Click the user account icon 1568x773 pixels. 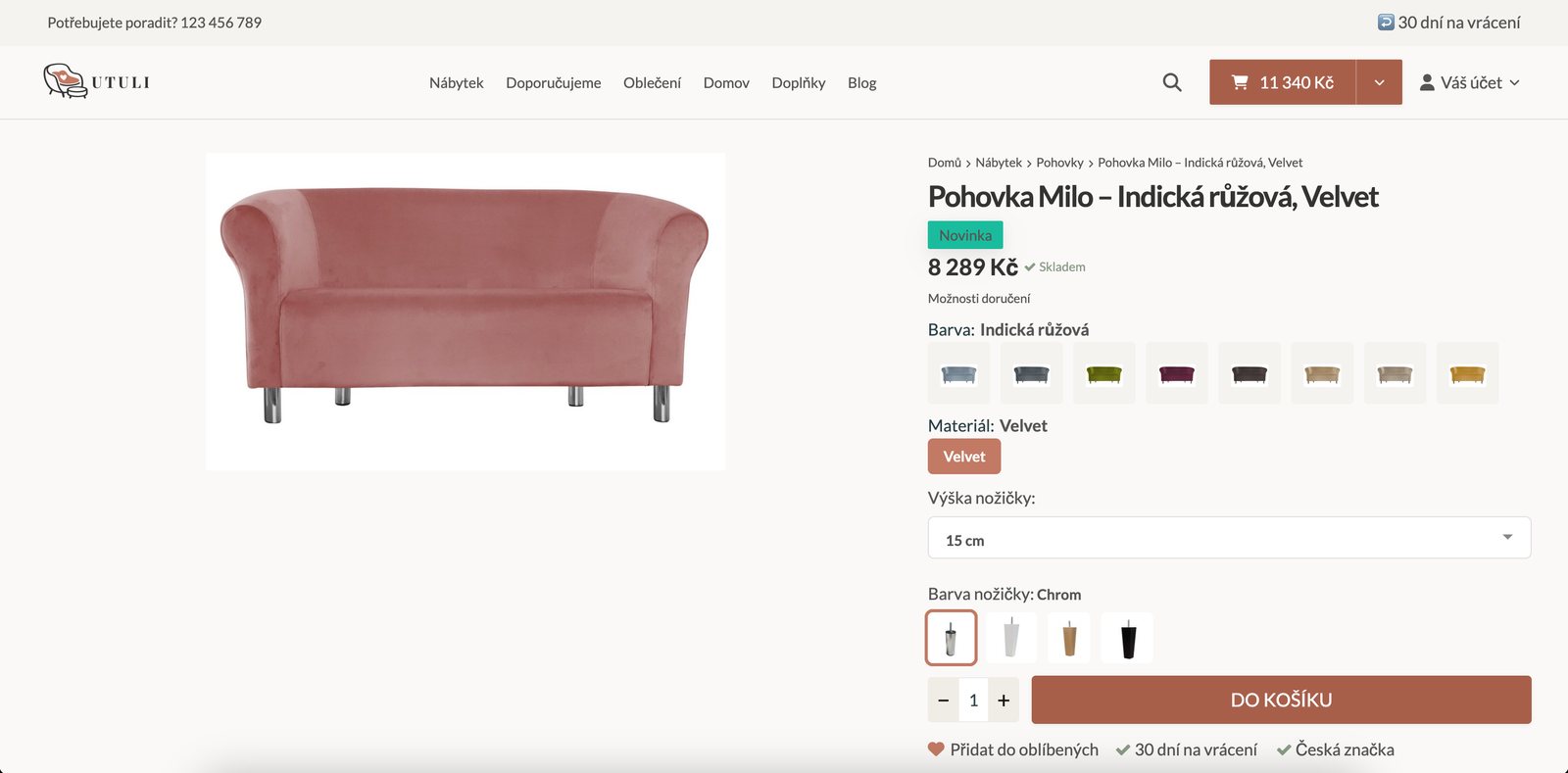pyautogui.click(x=1427, y=82)
